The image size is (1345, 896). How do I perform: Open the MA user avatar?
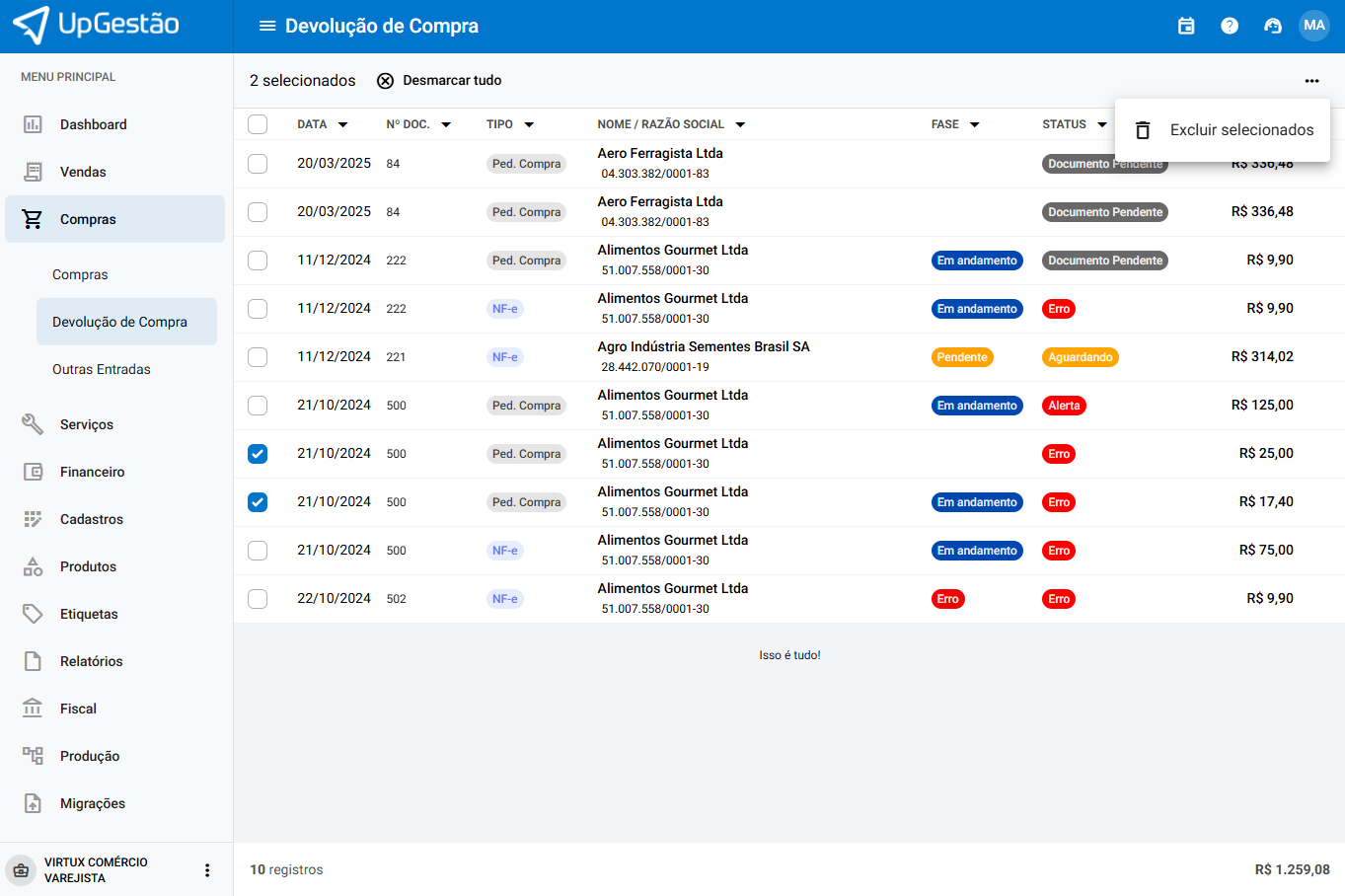[x=1314, y=26]
